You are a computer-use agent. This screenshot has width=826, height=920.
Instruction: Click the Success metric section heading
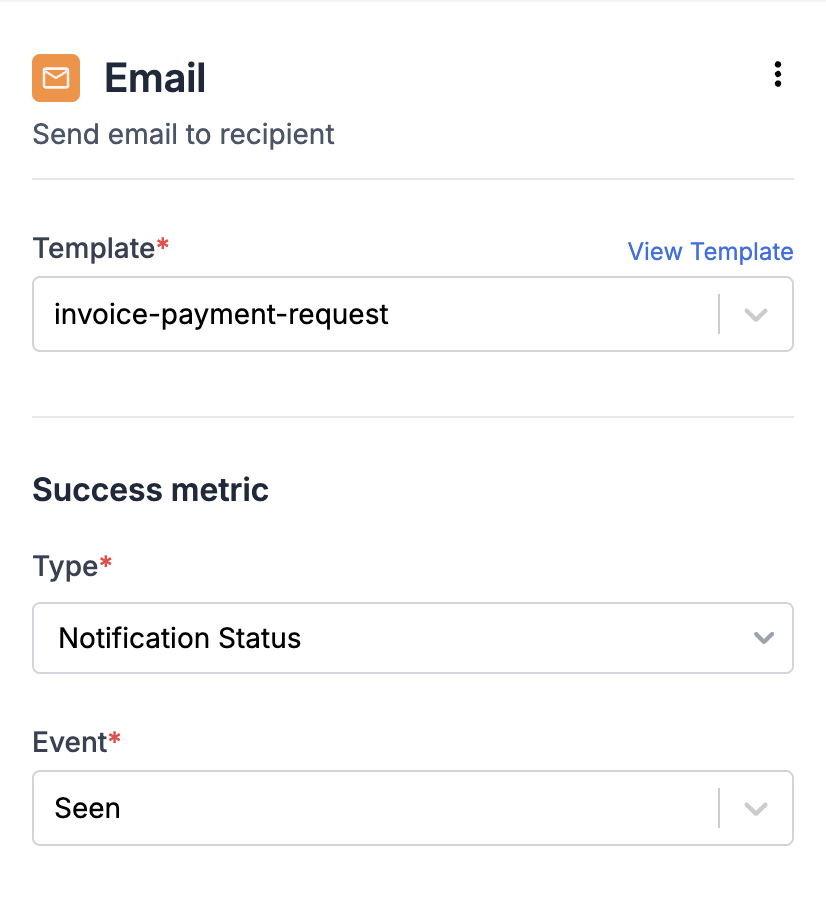(150, 490)
